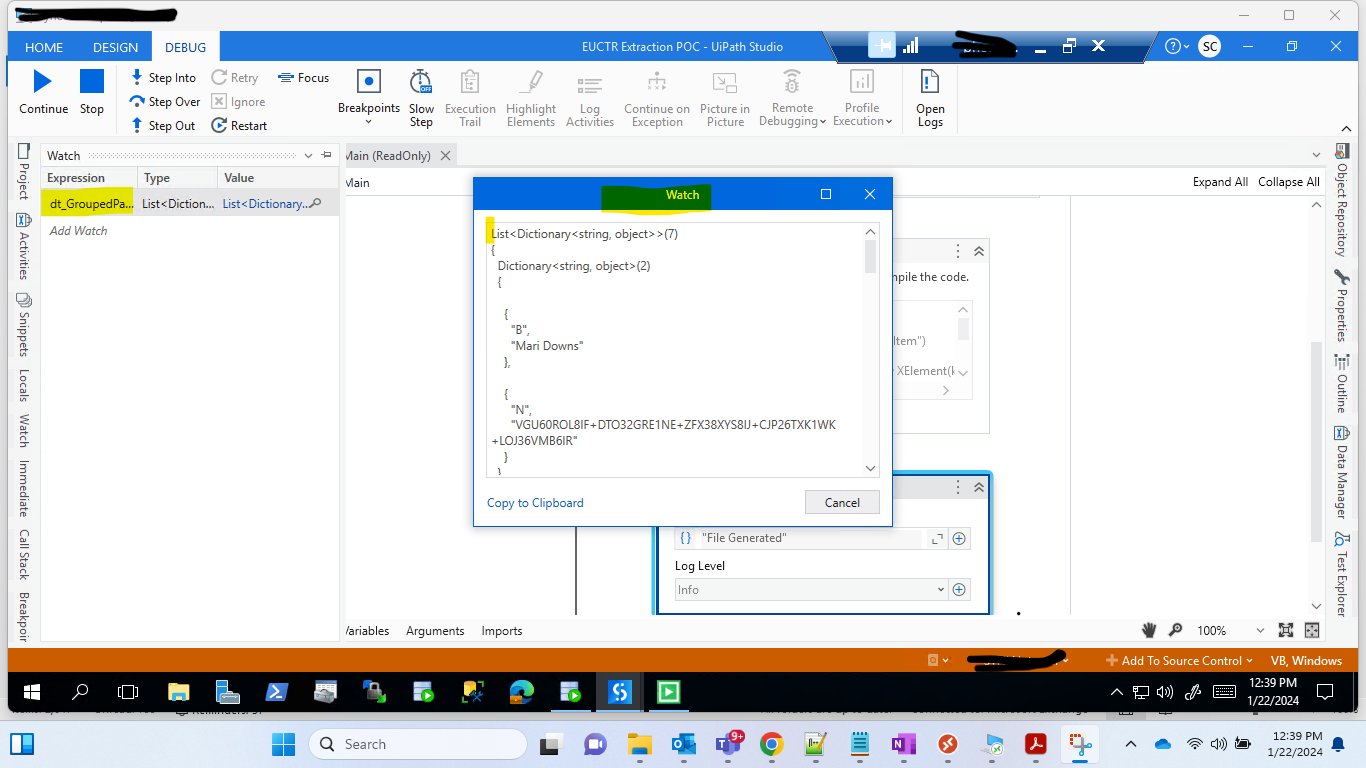Click the Ignore debug command
Screen dimensions: 1366x768
(238, 101)
